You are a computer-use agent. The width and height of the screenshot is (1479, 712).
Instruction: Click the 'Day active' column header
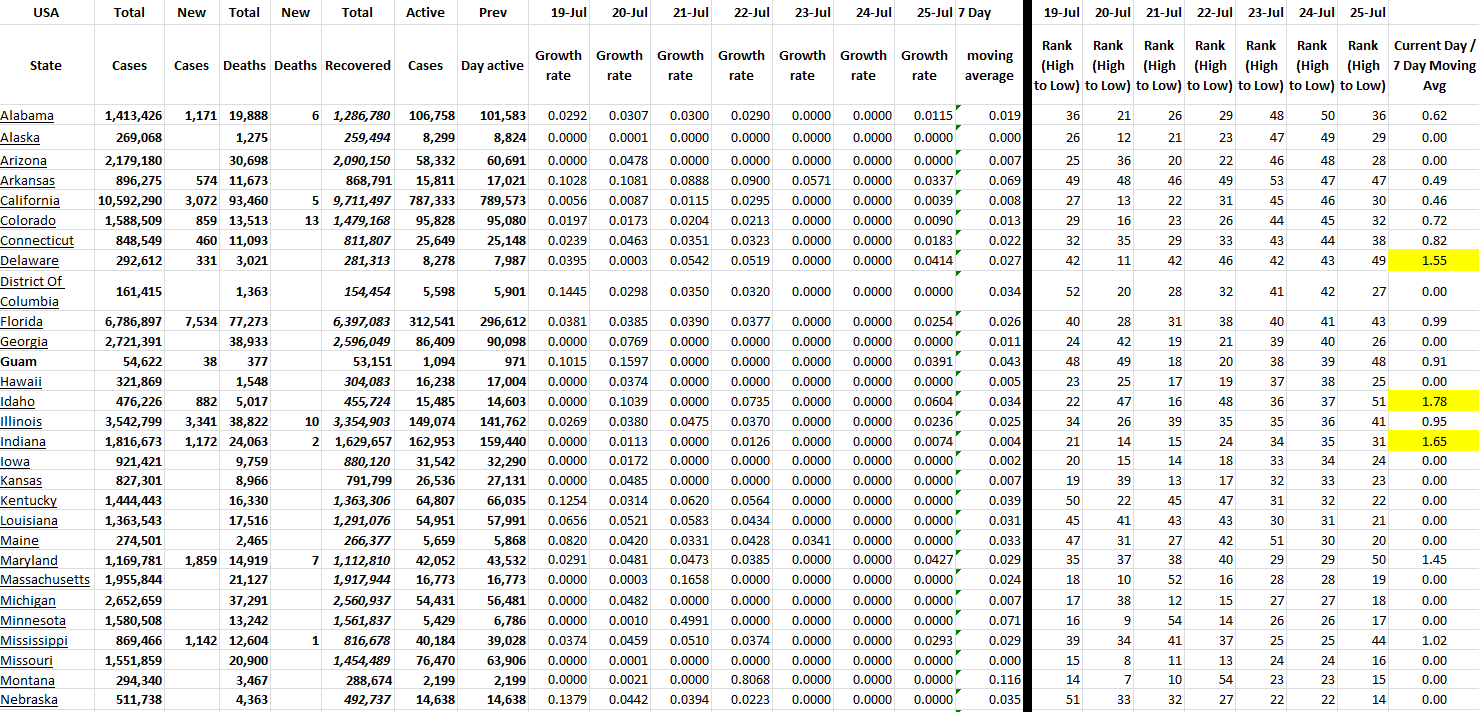492,66
